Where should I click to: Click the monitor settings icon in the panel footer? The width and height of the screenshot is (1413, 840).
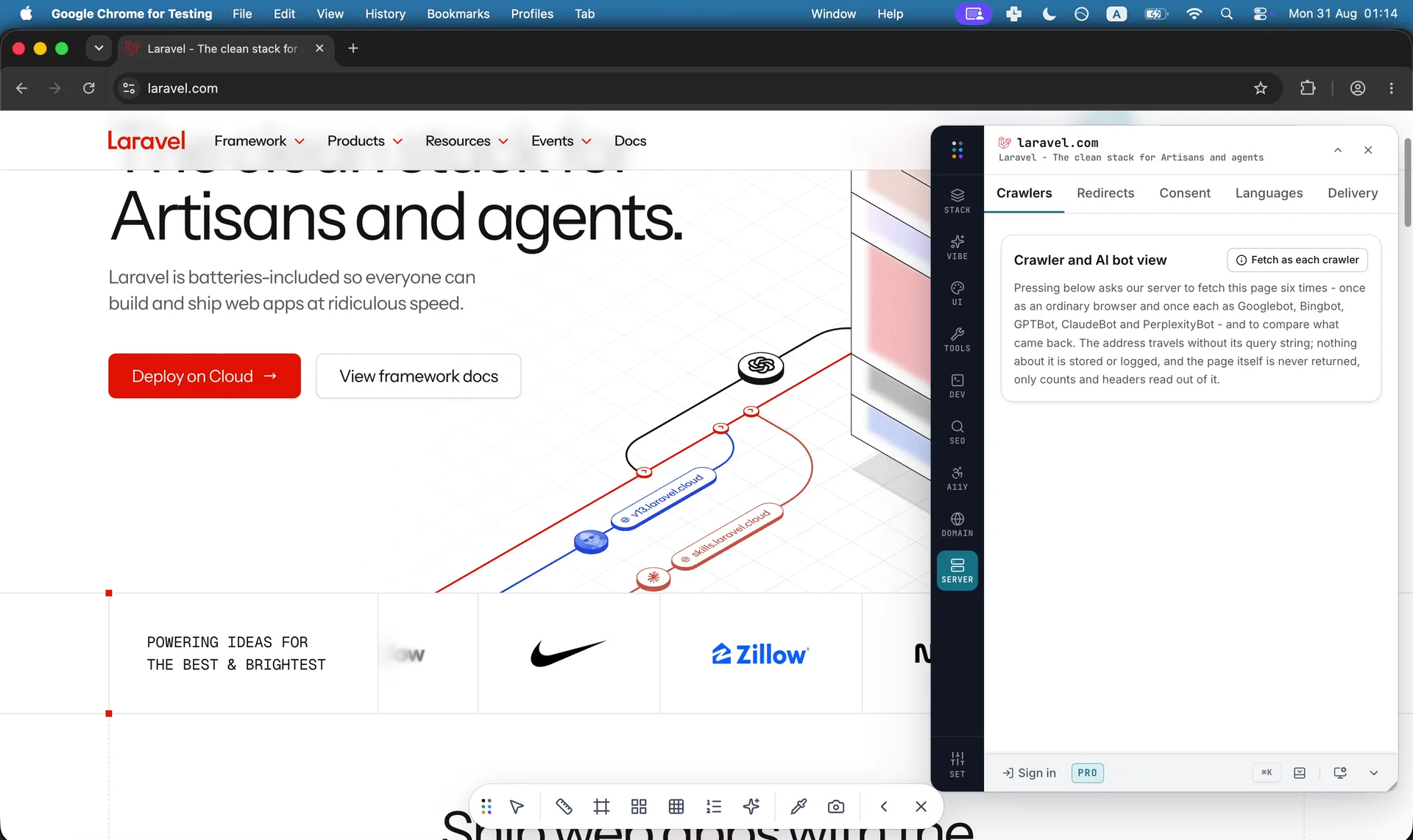point(1340,773)
